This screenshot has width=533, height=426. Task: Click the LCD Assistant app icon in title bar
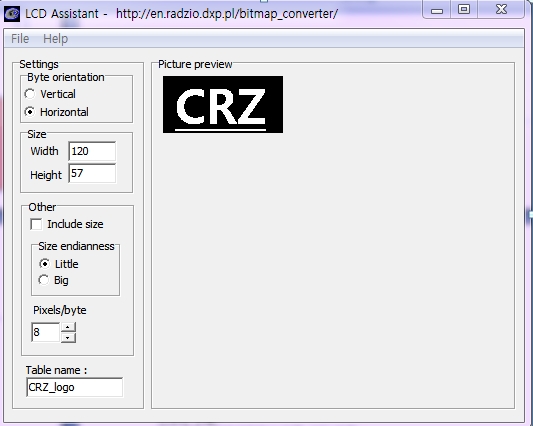tap(12, 14)
